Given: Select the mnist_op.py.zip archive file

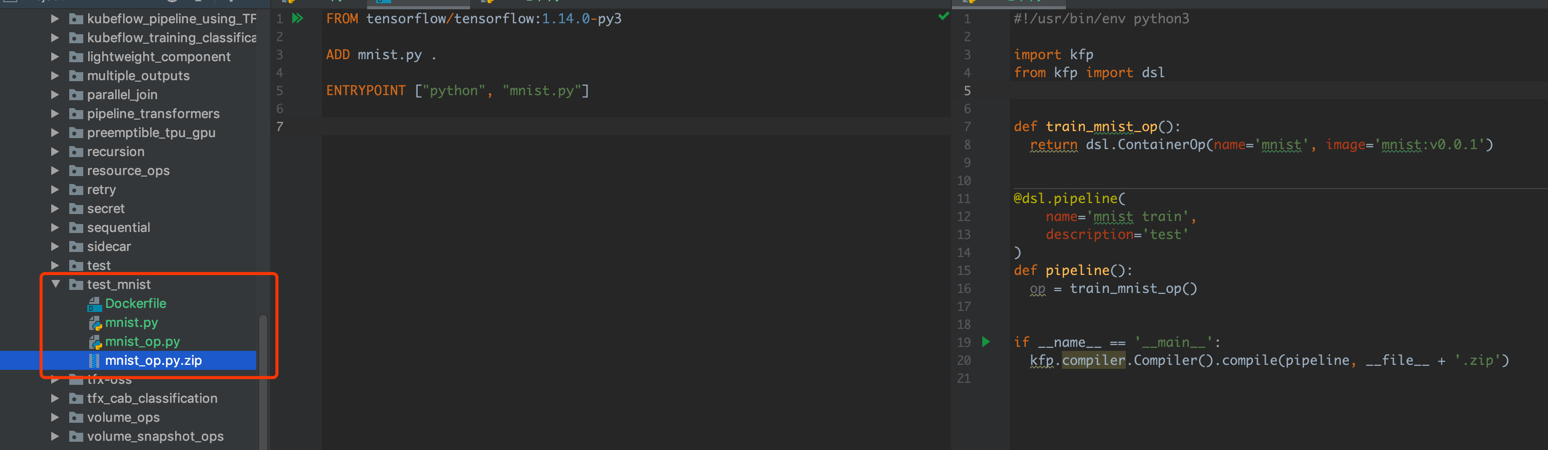Looking at the screenshot, I should (153, 360).
